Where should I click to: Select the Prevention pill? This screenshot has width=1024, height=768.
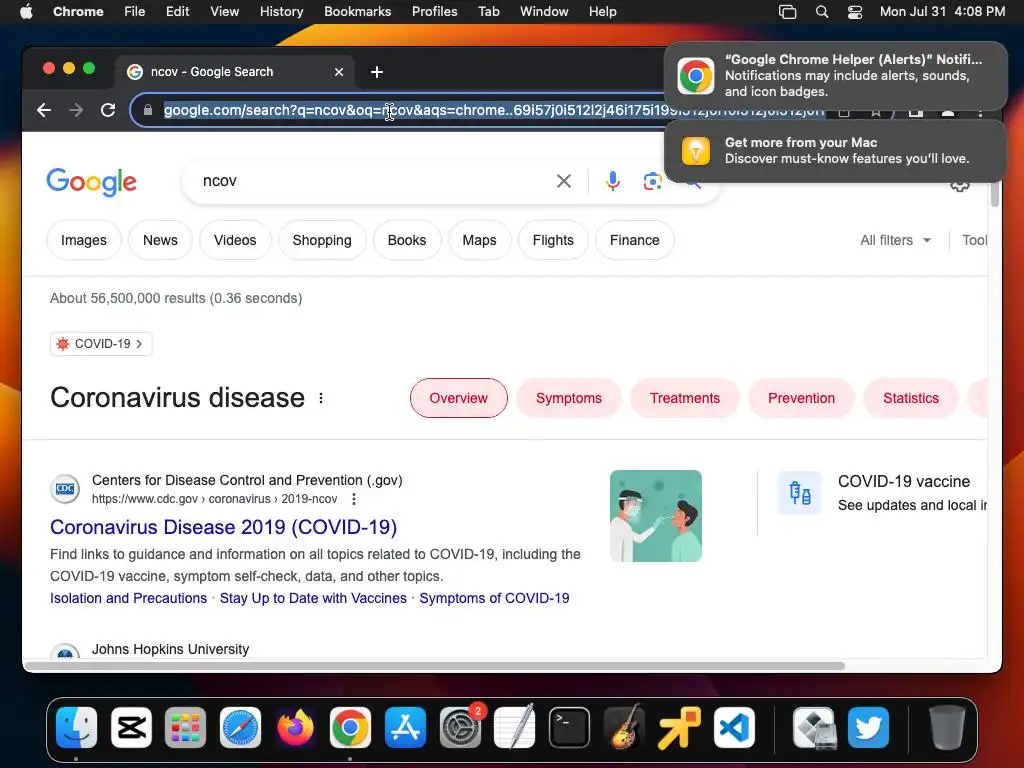pyautogui.click(x=801, y=398)
